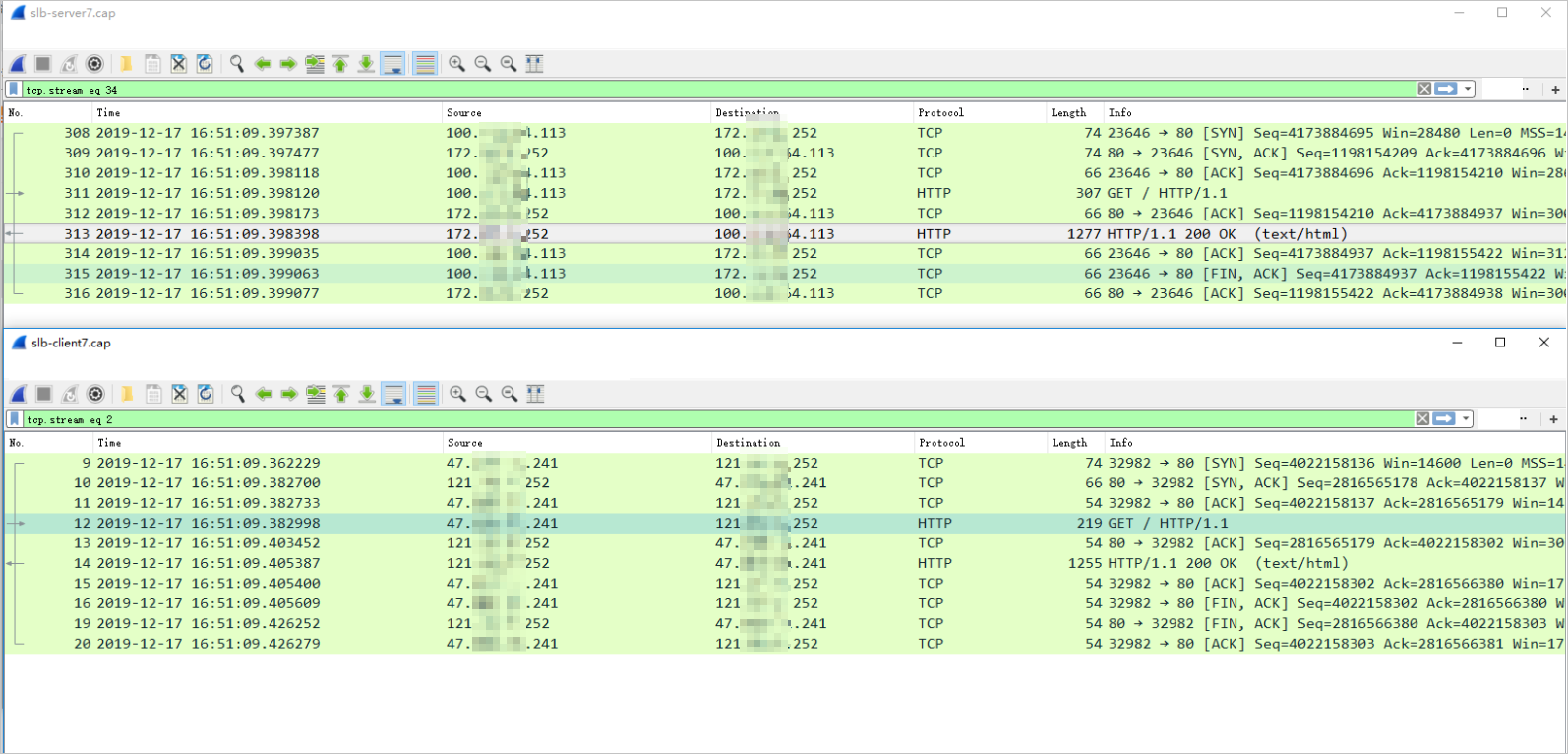The image size is (1568, 754).
Task: Select packet 20 ACK row in slb-client7.cap
Action: 784,644
